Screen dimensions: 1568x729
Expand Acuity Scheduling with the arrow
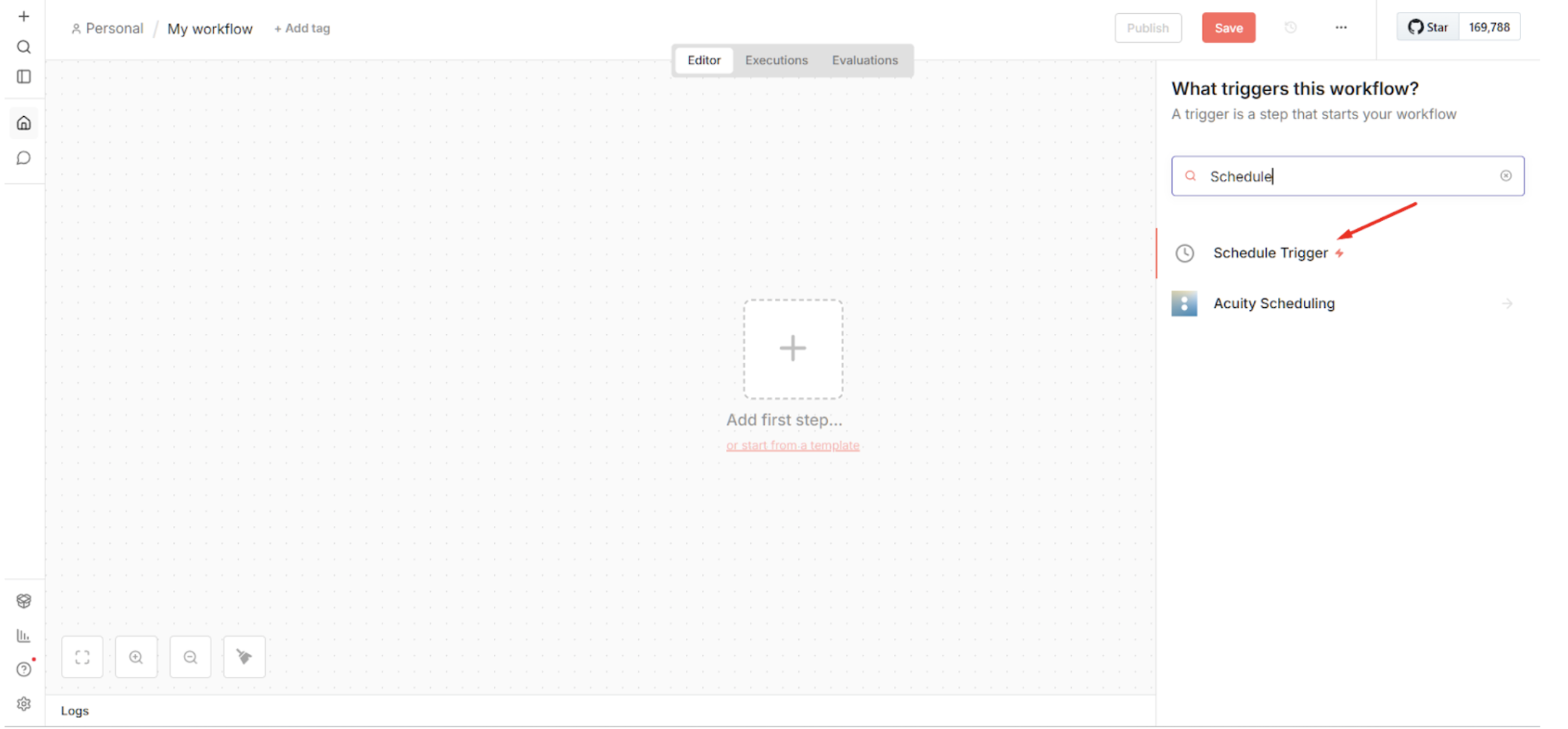1507,304
